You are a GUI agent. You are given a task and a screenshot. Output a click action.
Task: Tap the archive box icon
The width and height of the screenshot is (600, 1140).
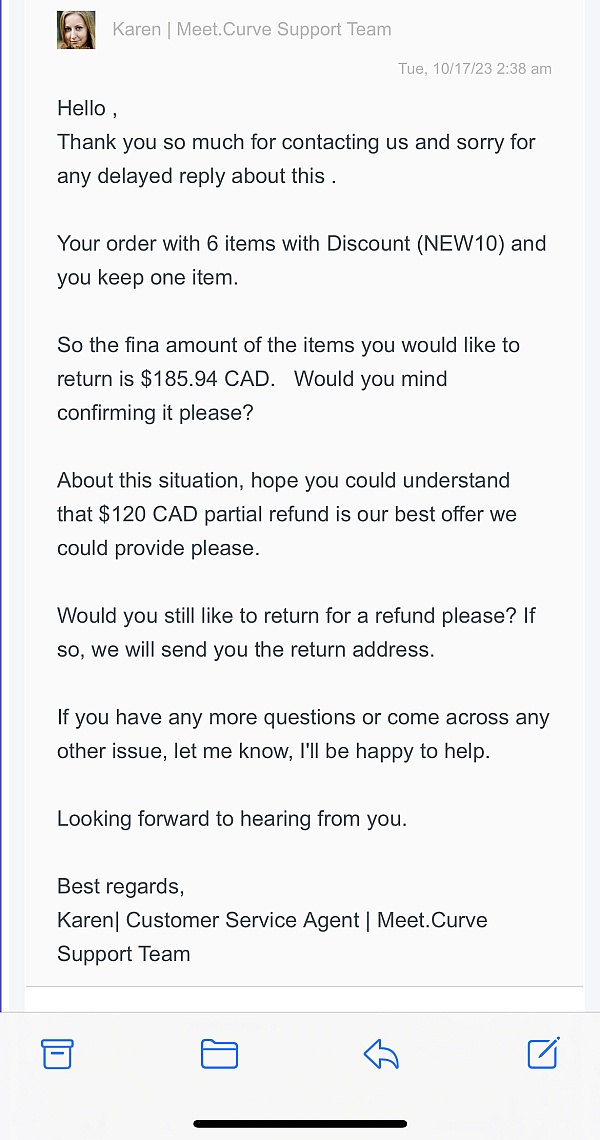[x=57, y=1053]
